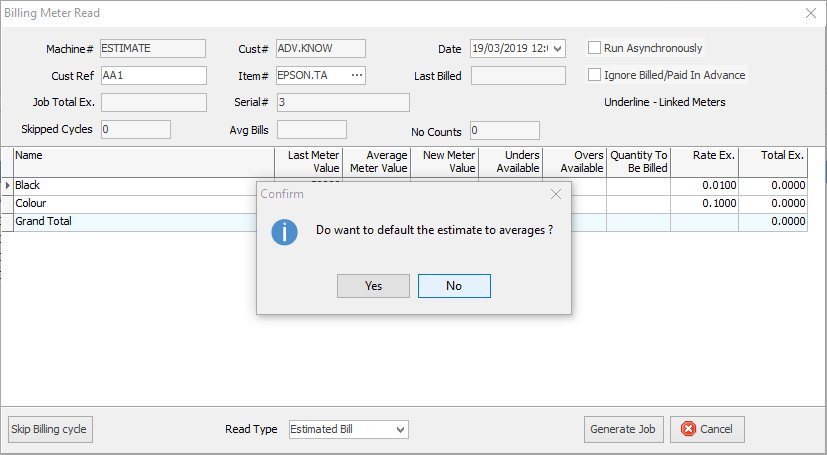Viewport: 827px width, 455px height.
Task: Select the Colour meter row
Action: pyautogui.click(x=404, y=204)
